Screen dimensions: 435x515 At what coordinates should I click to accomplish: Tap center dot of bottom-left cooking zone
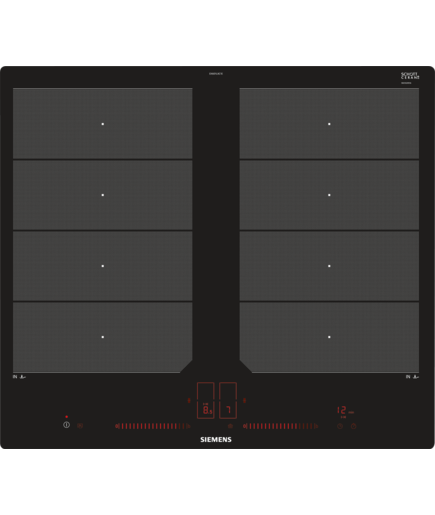pos(103,337)
